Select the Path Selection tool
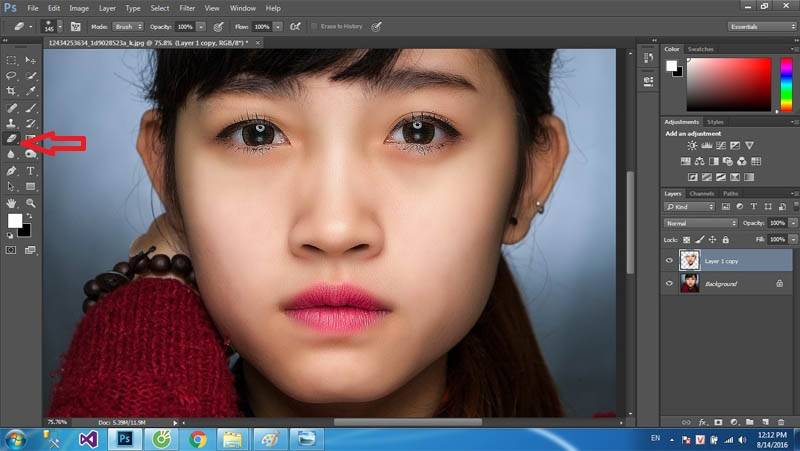The width and height of the screenshot is (800, 451). point(11,186)
